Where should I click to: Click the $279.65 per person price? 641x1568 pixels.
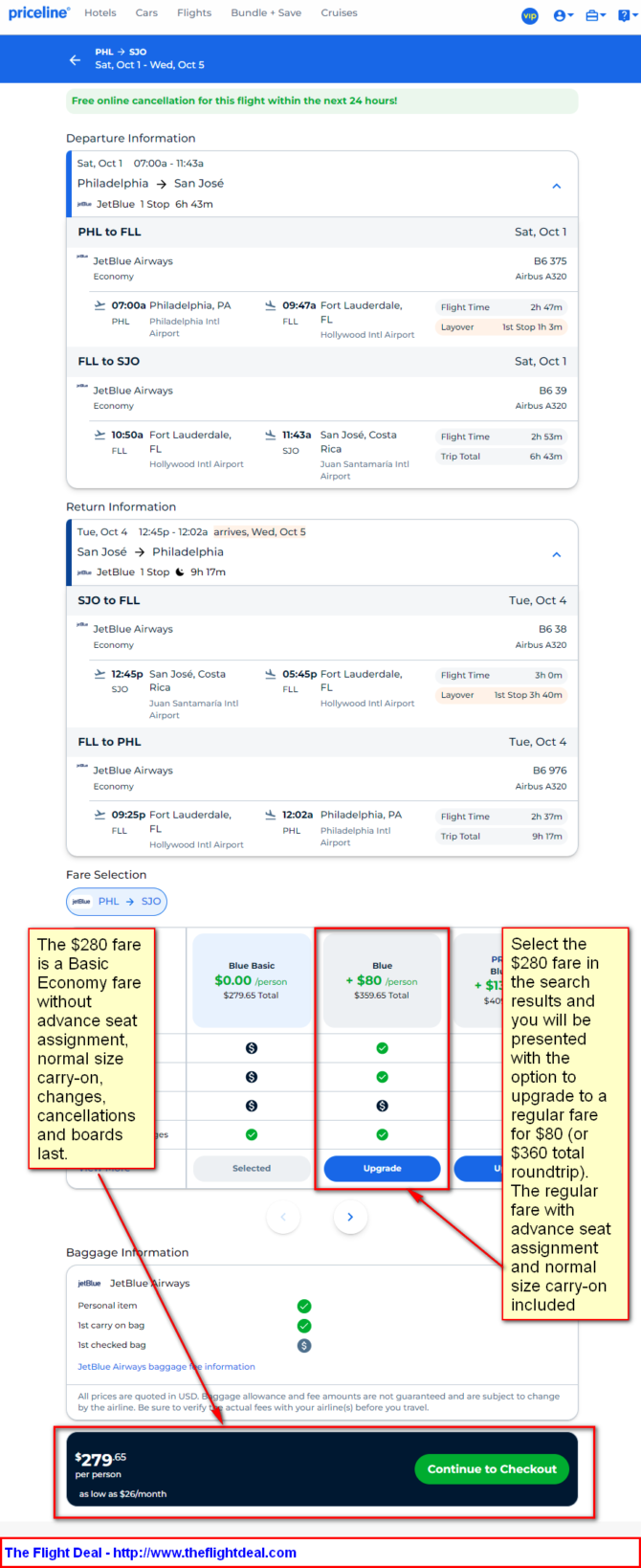[100, 1460]
